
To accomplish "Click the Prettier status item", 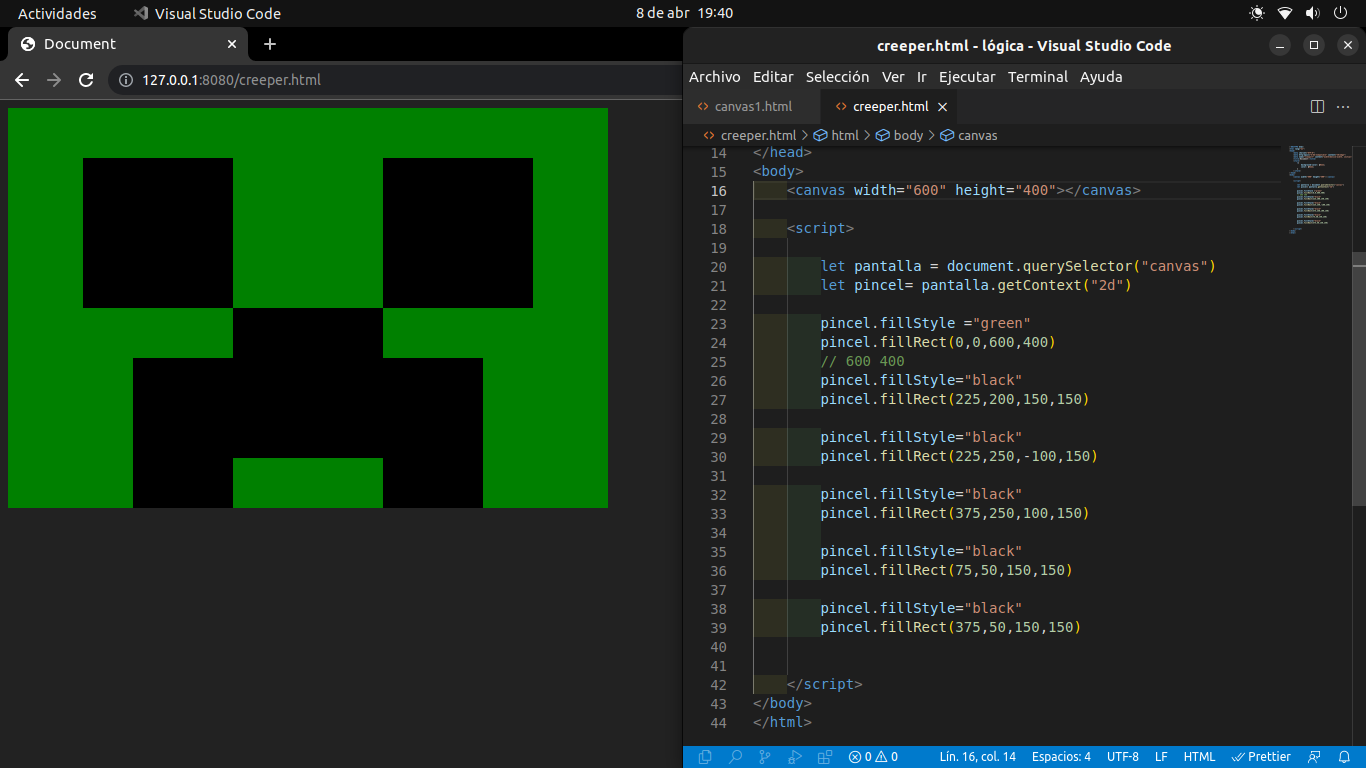I will pos(1261,757).
